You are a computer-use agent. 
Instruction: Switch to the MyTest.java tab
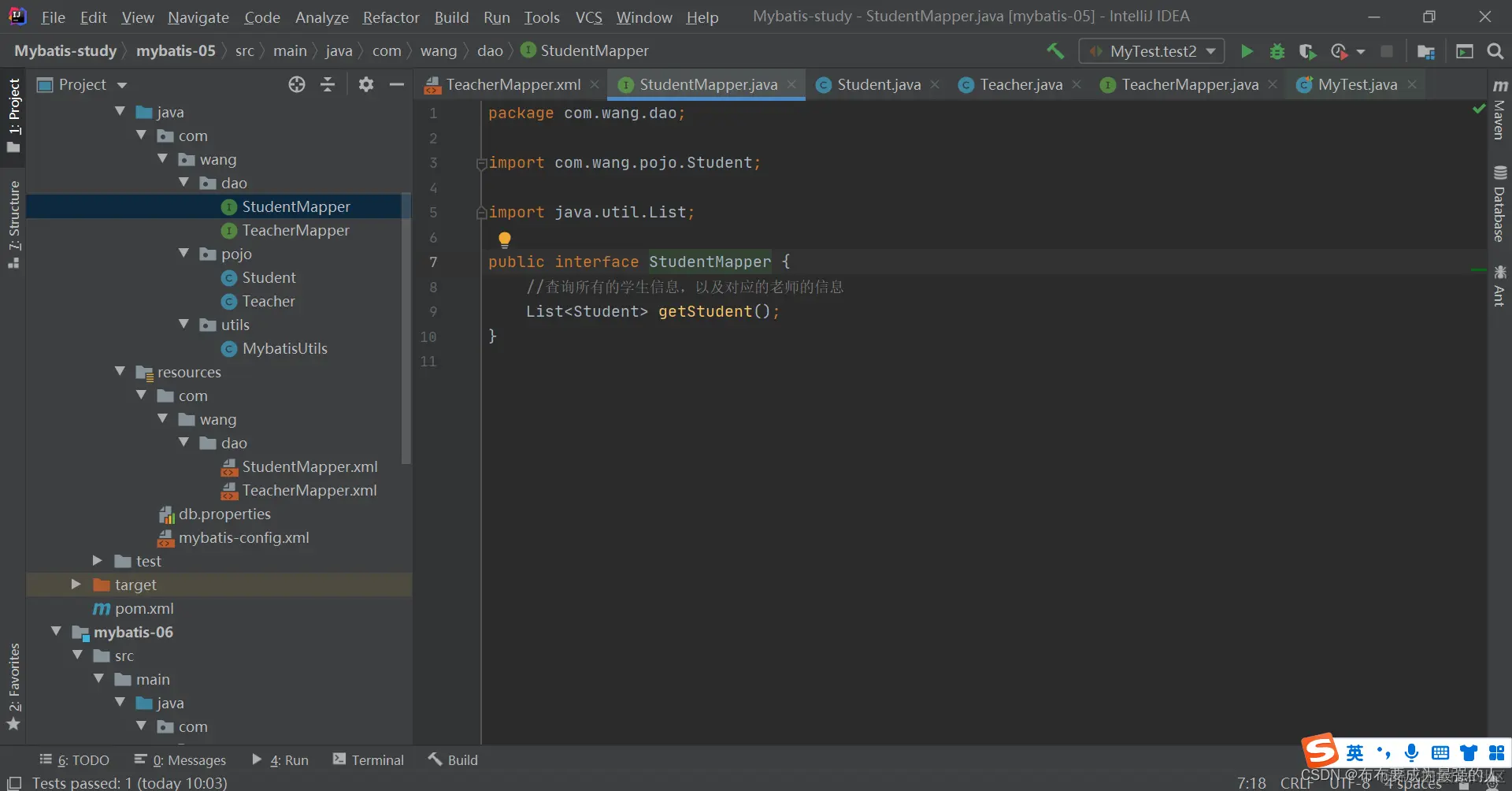point(1358,84)
